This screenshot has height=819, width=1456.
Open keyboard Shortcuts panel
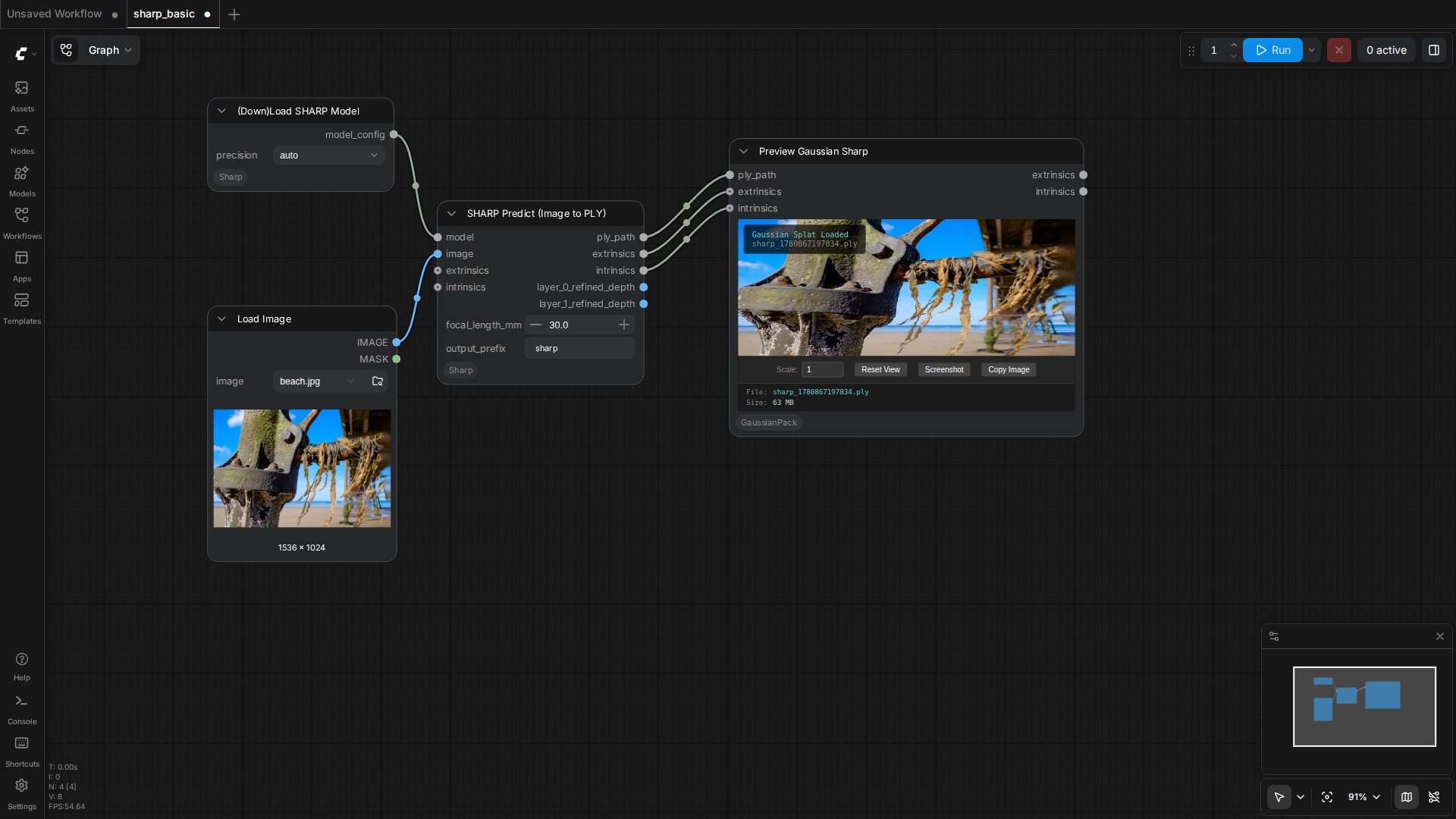click(x=22, y=751)
